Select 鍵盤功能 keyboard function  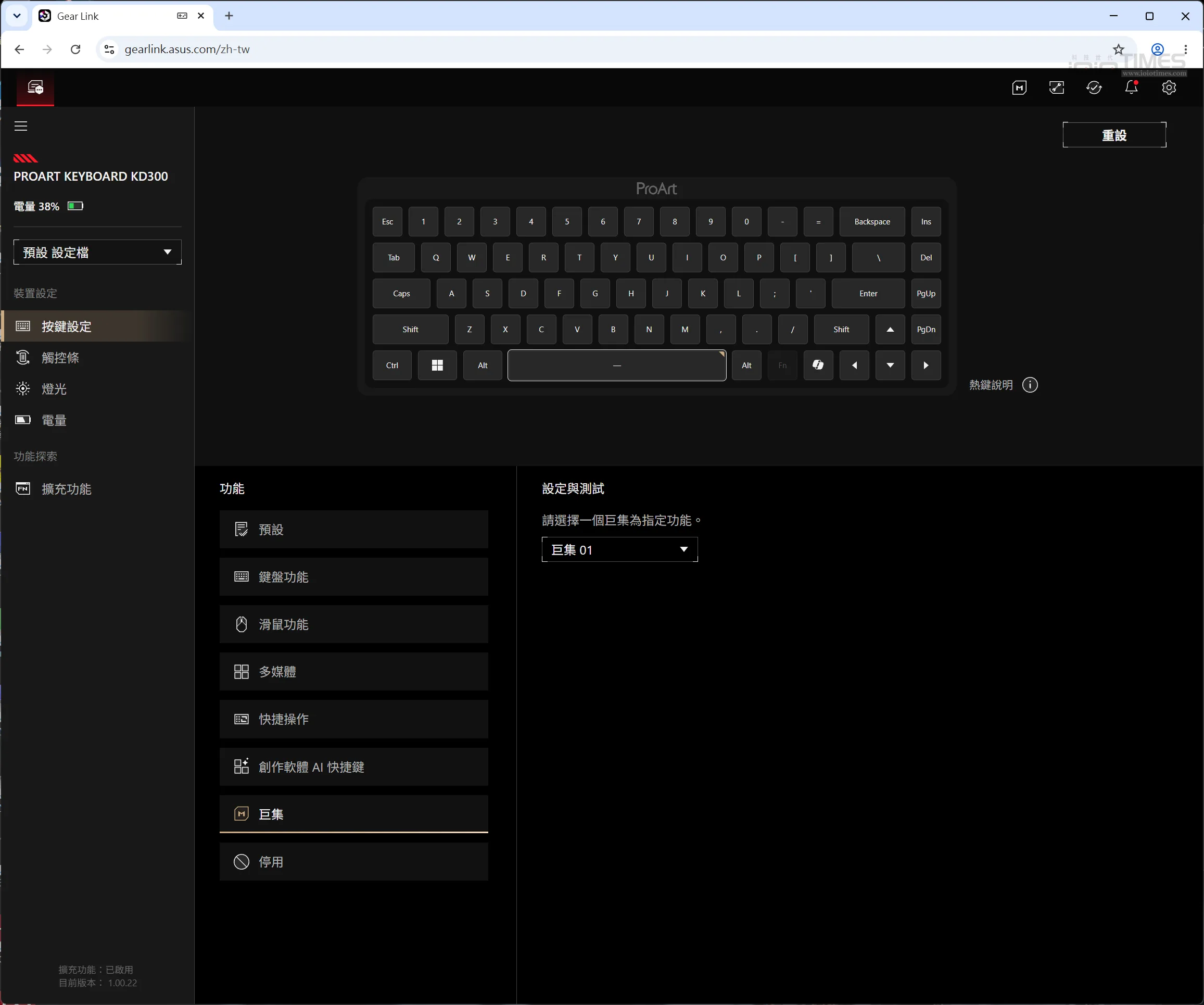coord(354,577)
